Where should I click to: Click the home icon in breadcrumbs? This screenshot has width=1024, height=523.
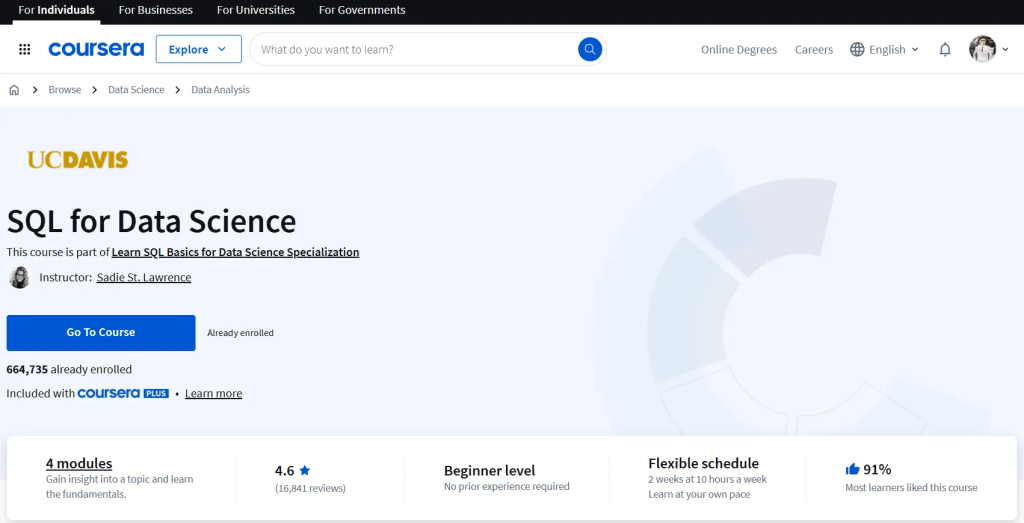[x=14, y=90]
